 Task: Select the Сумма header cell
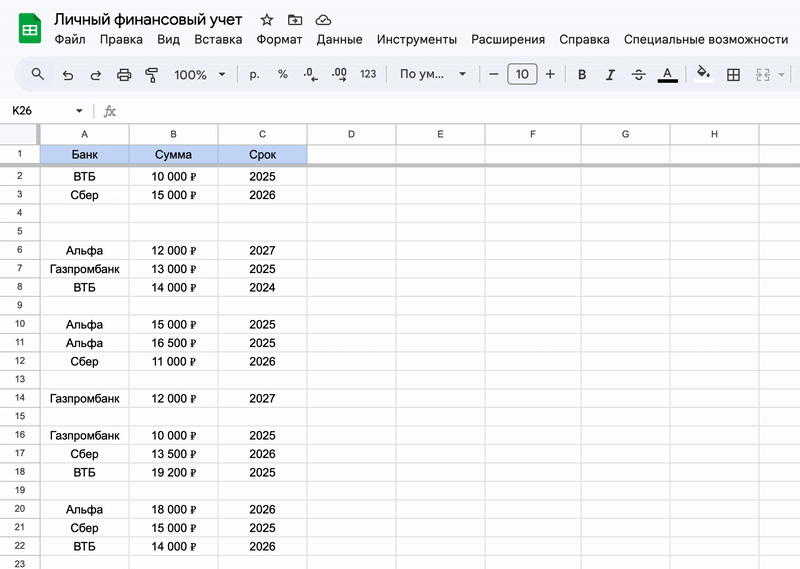click(x=173, y=154)
